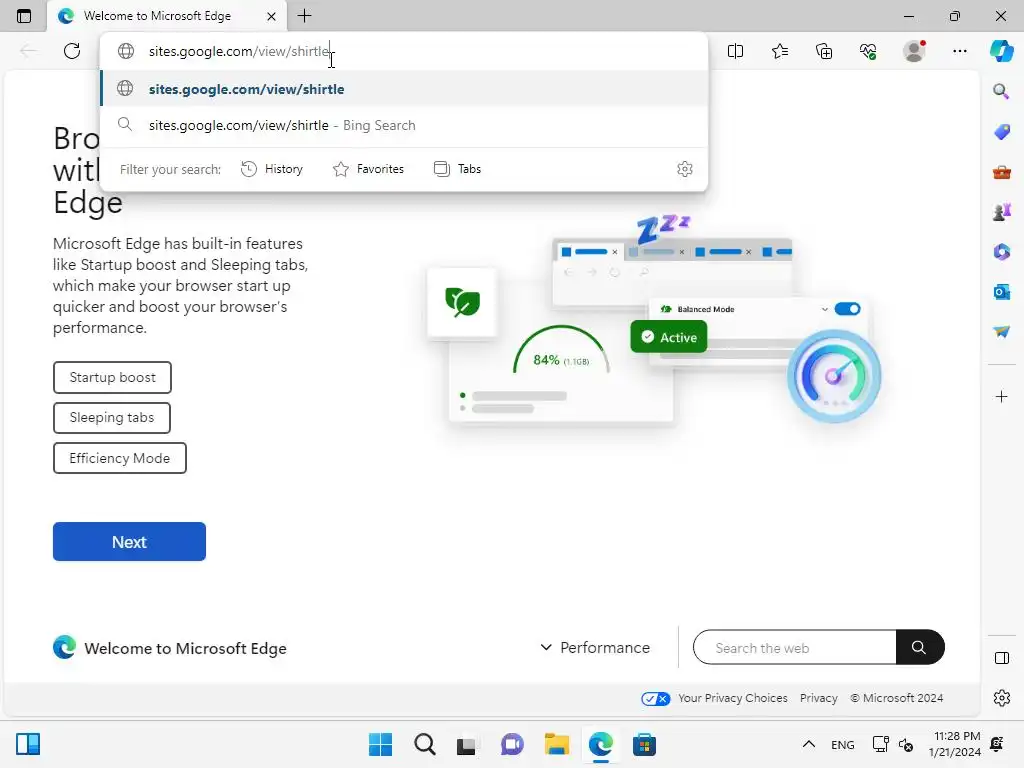The height and width of the screenshot is (768, 1024).
Task: Select the sites.google.com/view/shirtle URL suggestion
Action: (404, 89)
